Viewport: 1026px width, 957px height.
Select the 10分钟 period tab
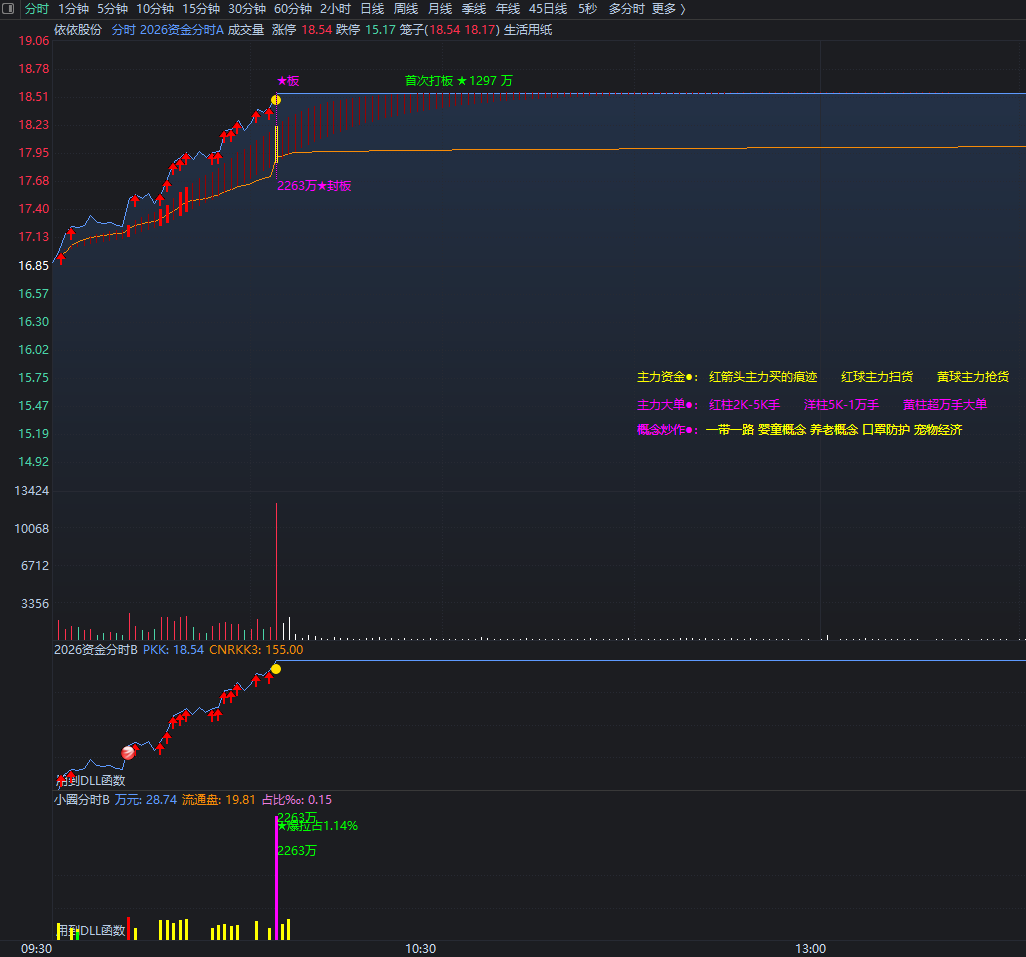click(155, 9)
